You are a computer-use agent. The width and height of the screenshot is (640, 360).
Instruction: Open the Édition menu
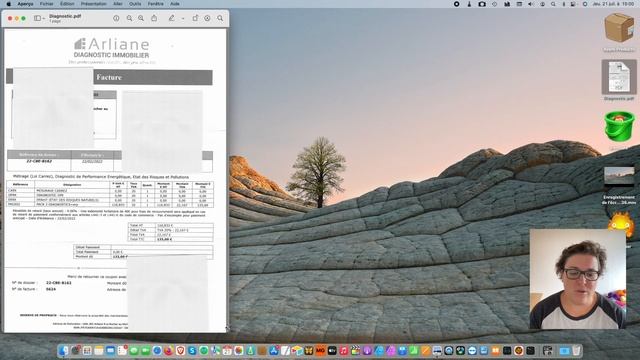[x=67, y=4]
